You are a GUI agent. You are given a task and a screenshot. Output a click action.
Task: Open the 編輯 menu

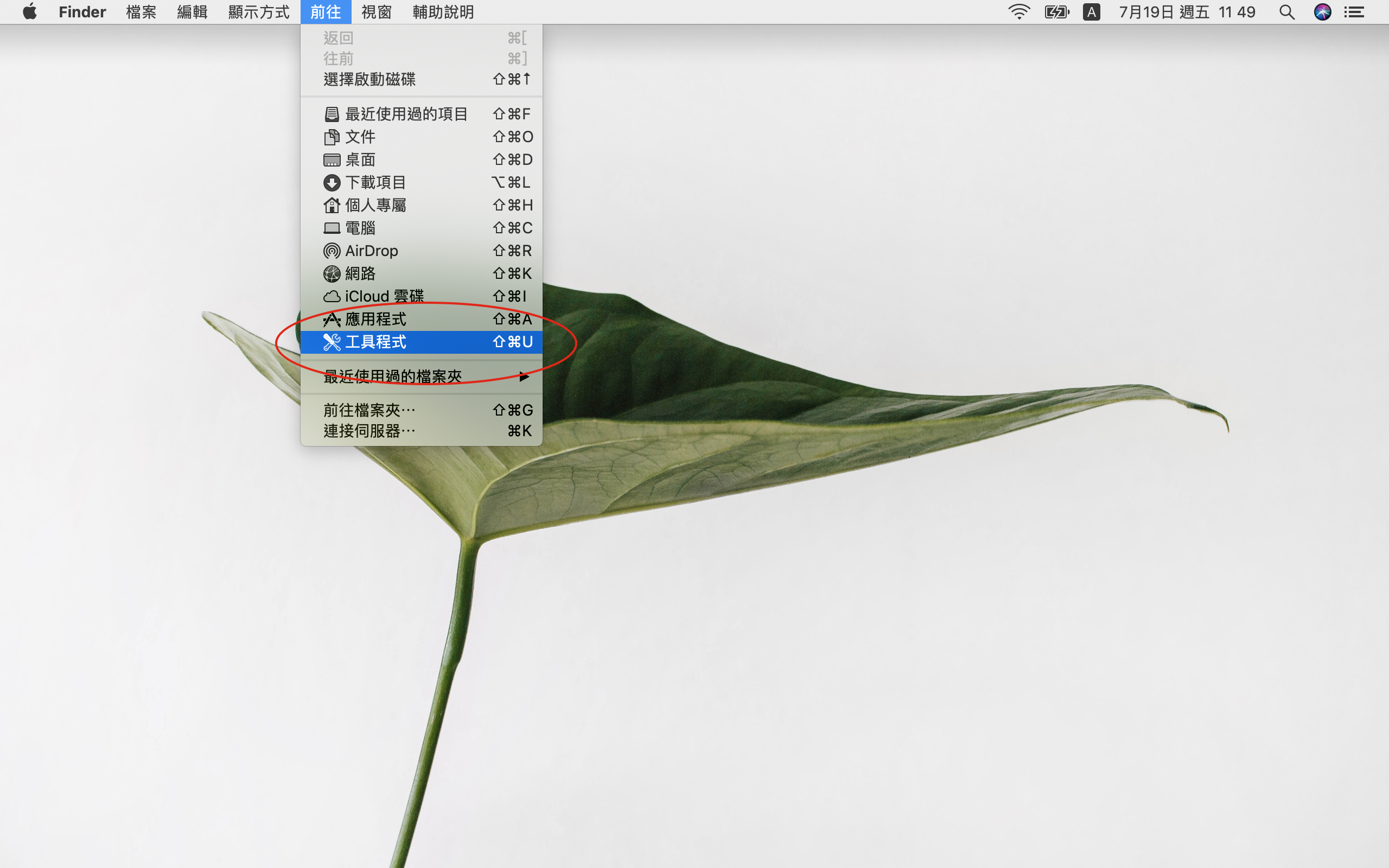(x=192, y=12)
